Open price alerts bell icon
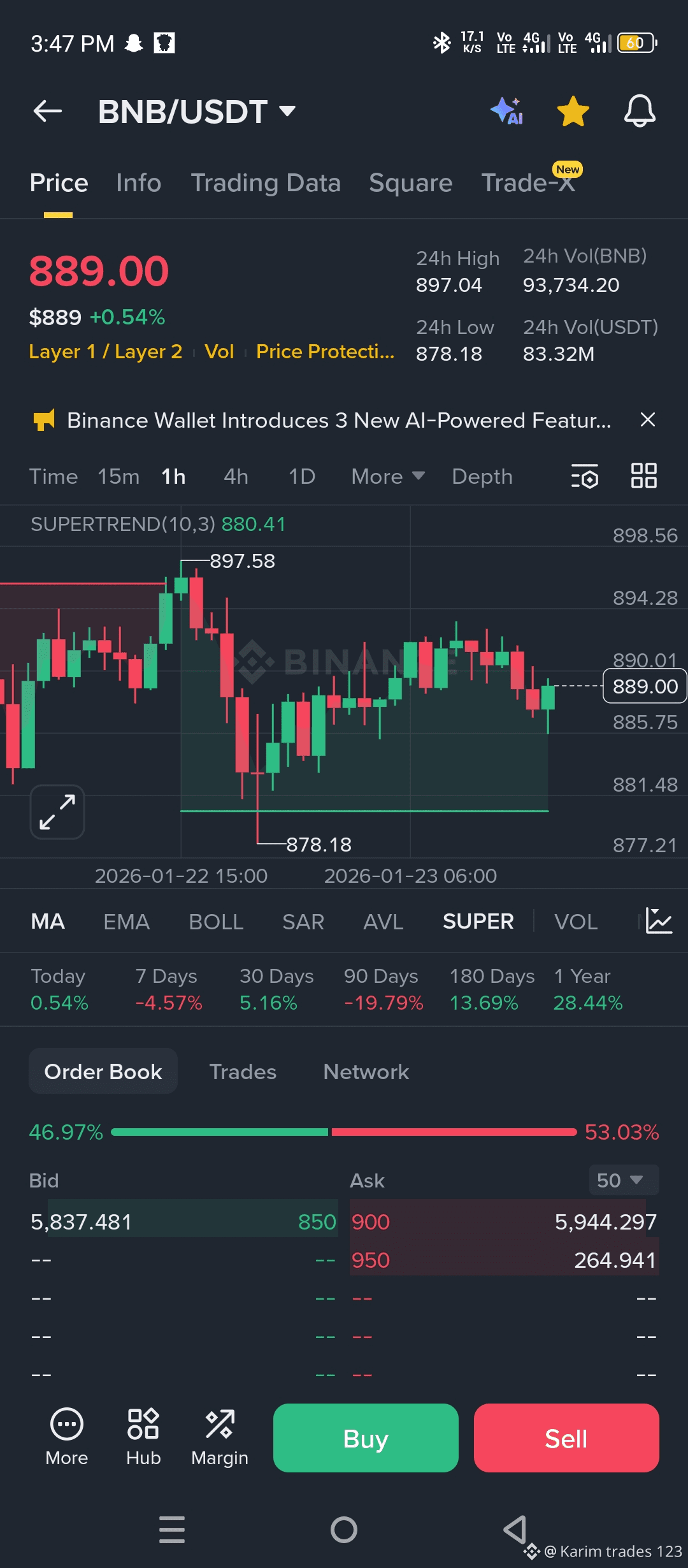Screen dimensions: 688x1568 click(x=640, y=111)
